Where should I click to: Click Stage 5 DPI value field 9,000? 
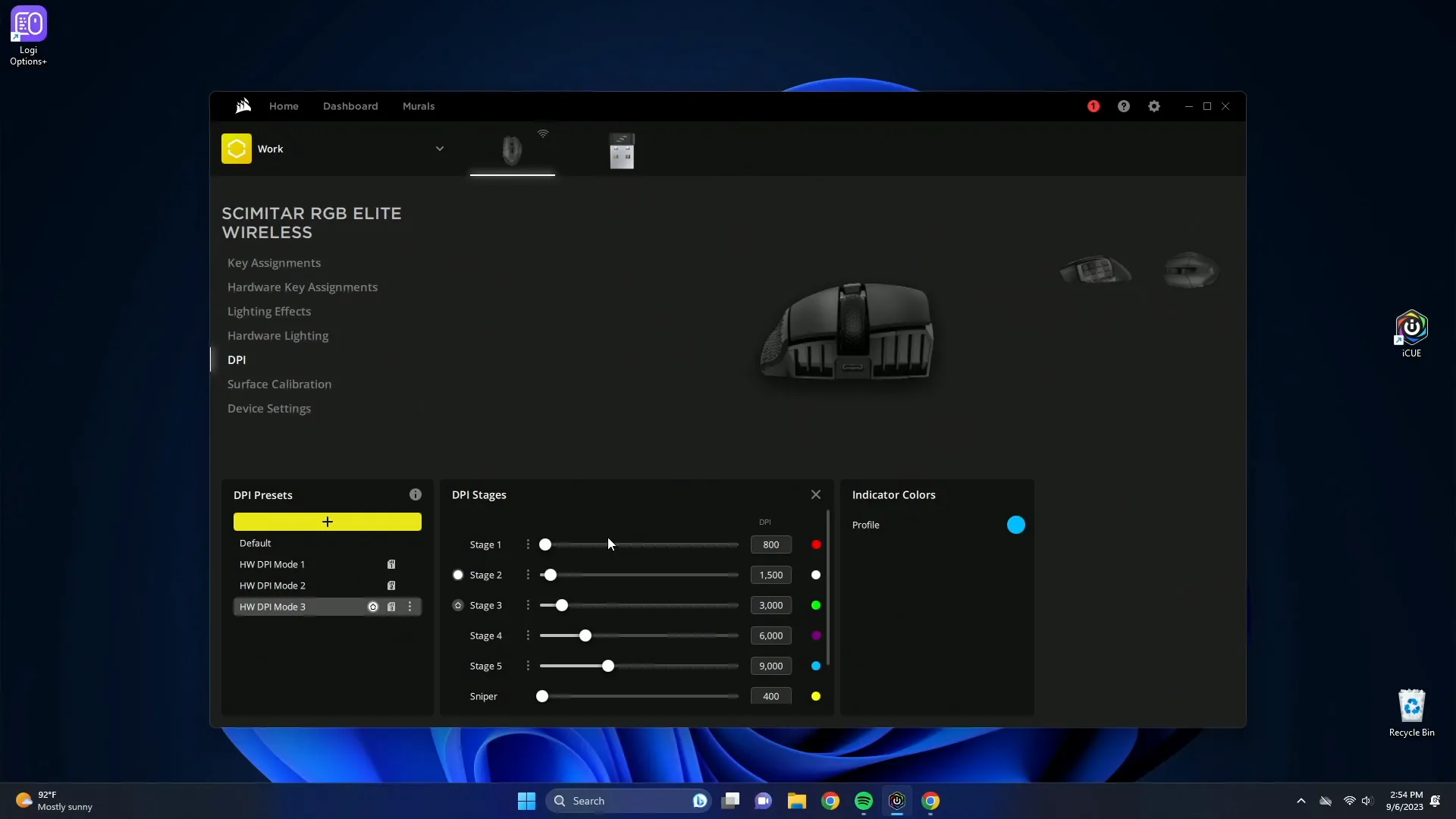(771, 666)
